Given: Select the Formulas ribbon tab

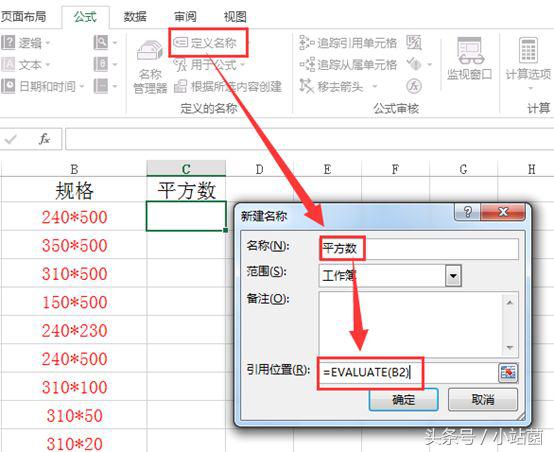Looking at the screenshot, I should [x=85, y=17].
